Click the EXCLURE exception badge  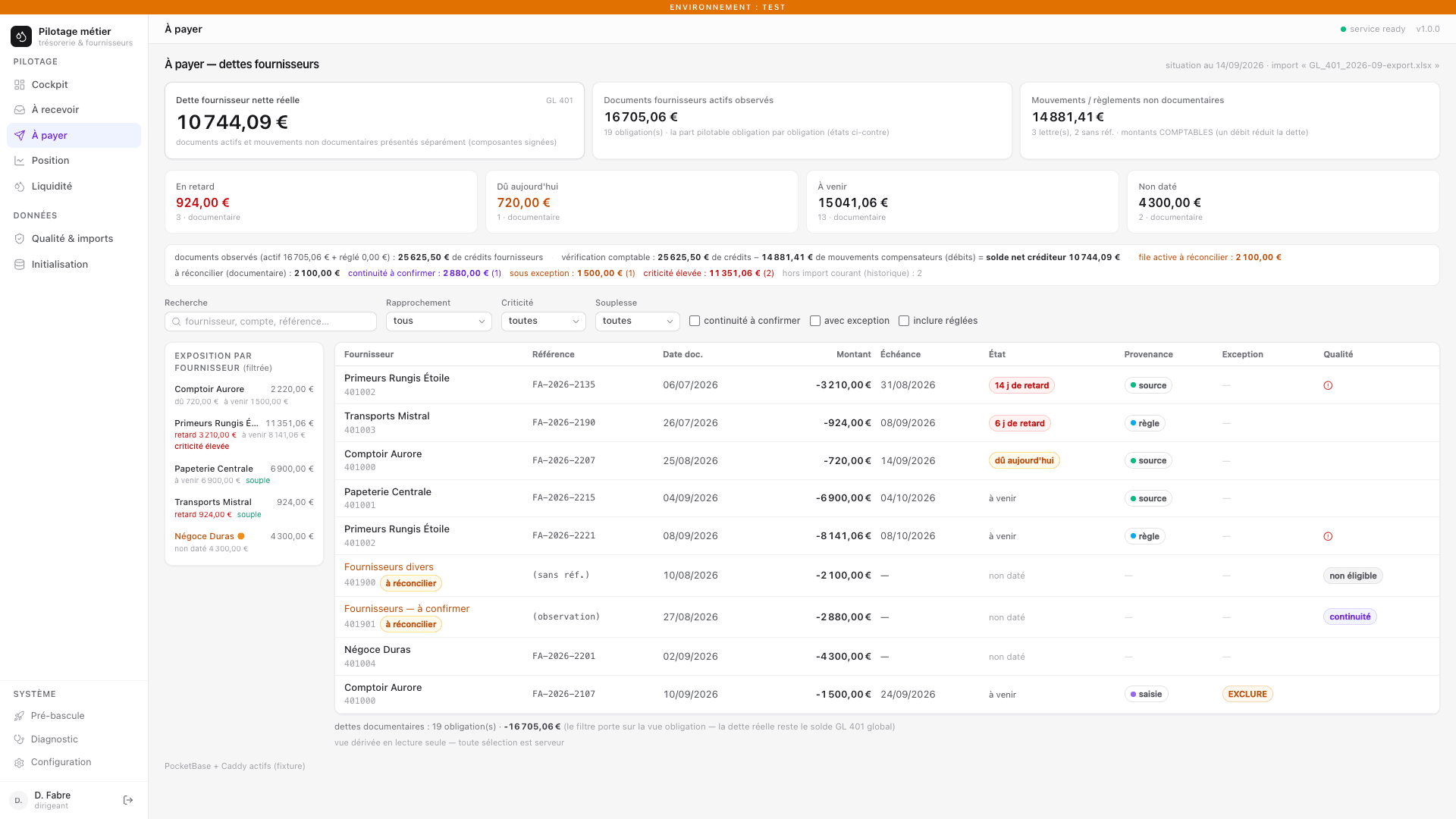click(1247, 695)
